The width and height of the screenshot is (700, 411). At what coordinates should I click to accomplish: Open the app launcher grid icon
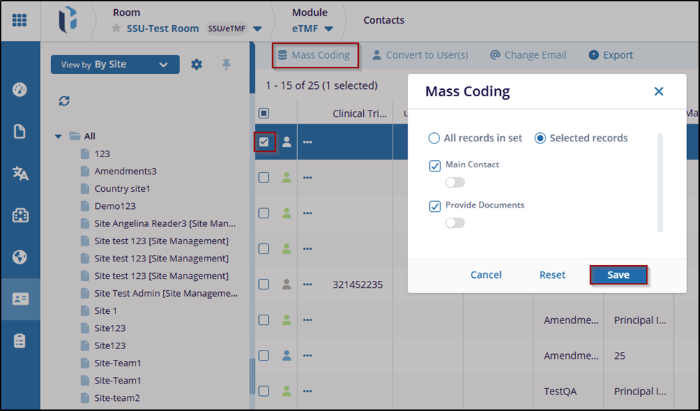tap(20, 20)
